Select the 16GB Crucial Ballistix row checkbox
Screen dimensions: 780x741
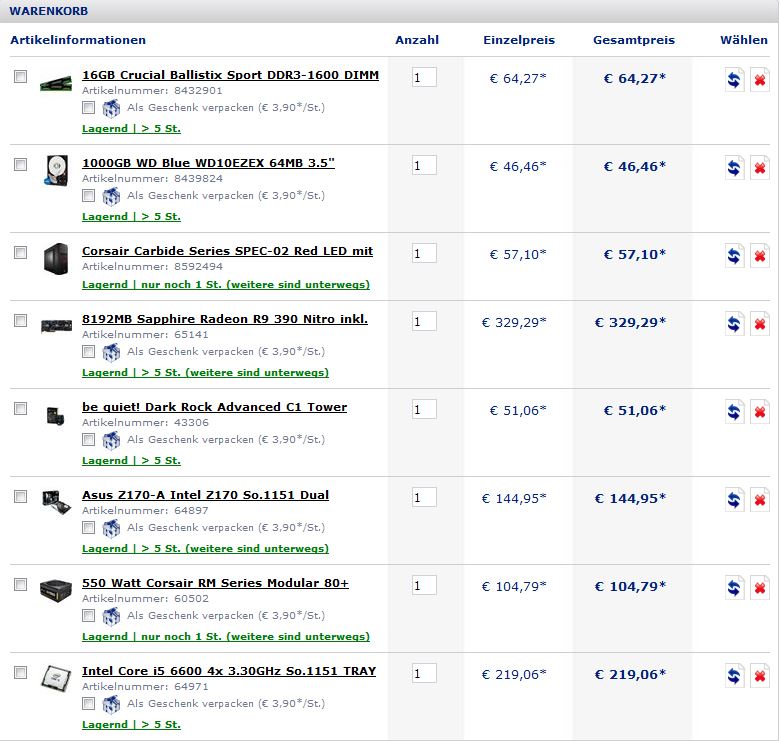[x=20, y=76]
